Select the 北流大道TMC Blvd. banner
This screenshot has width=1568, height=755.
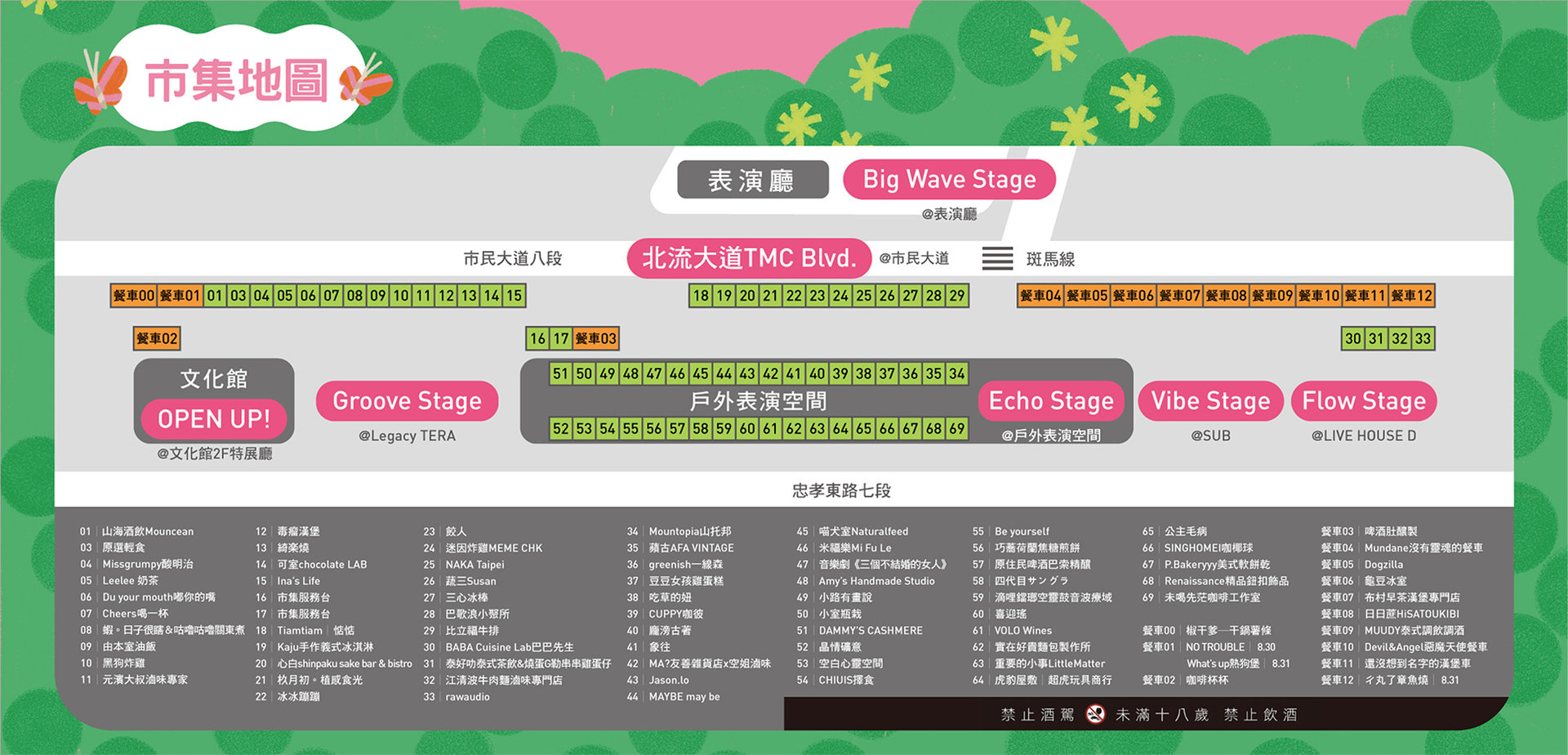coord(749,258)
